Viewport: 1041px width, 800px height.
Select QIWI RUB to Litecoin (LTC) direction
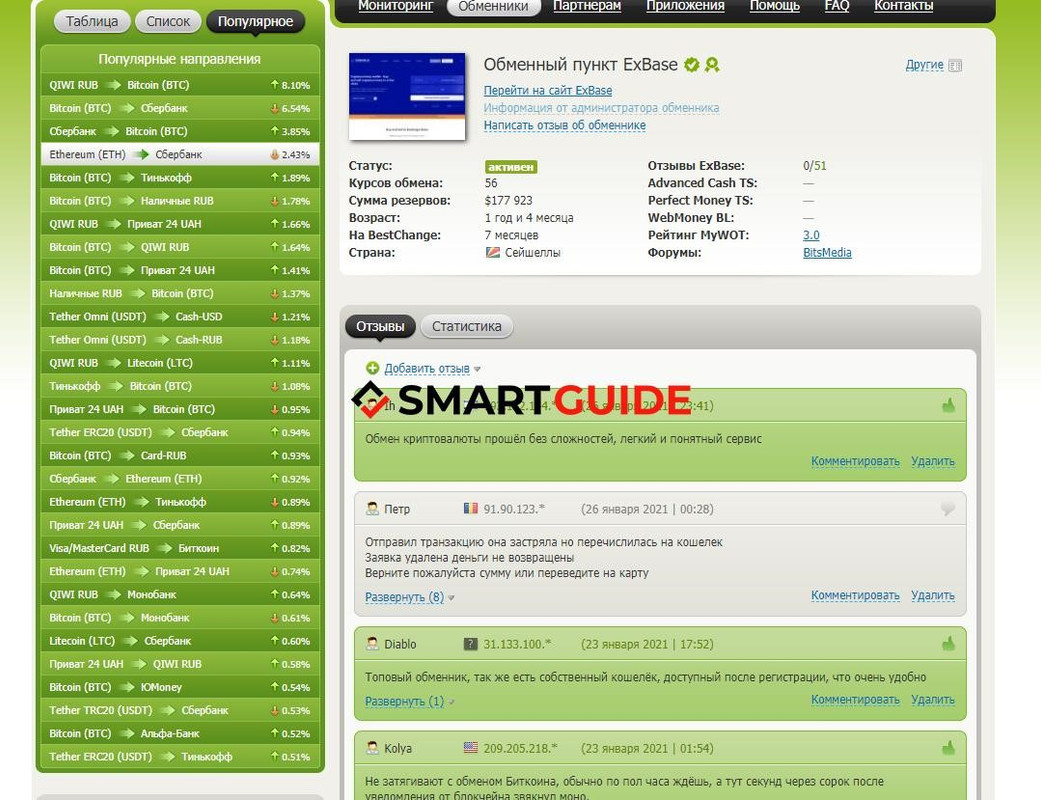click(180, 363)
